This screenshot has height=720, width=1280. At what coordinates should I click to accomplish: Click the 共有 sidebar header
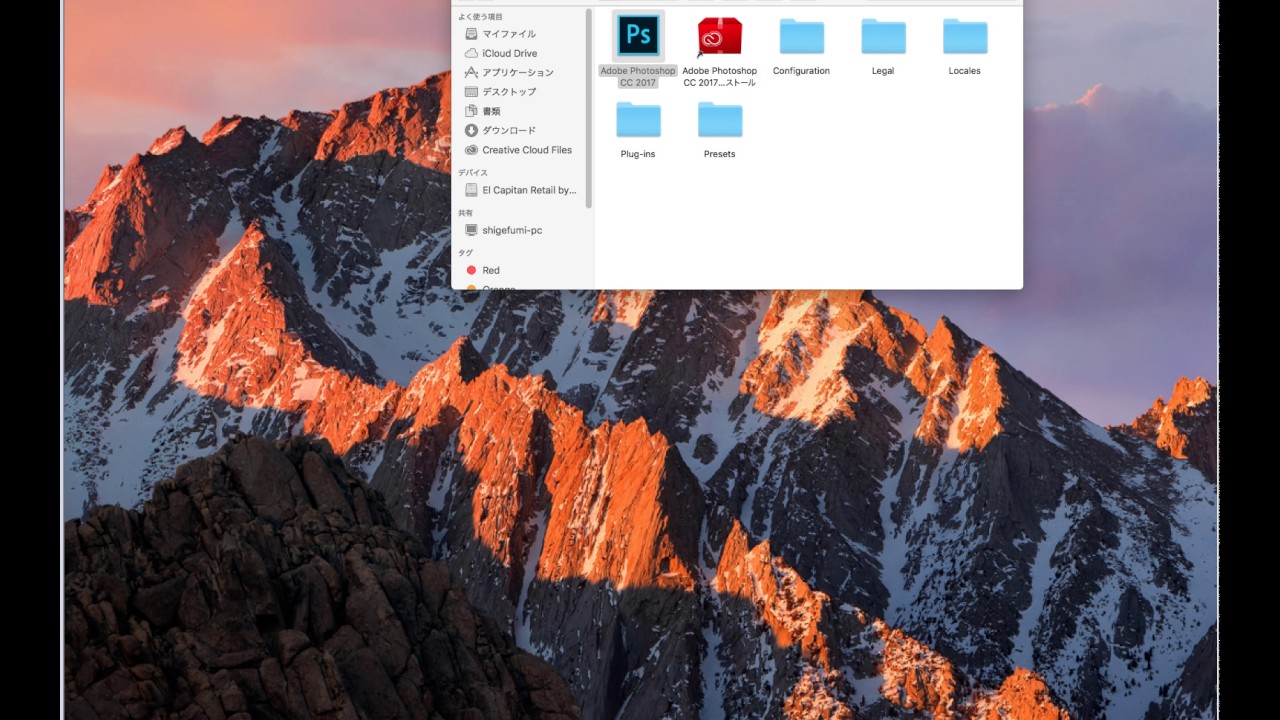tap(466, 213)
